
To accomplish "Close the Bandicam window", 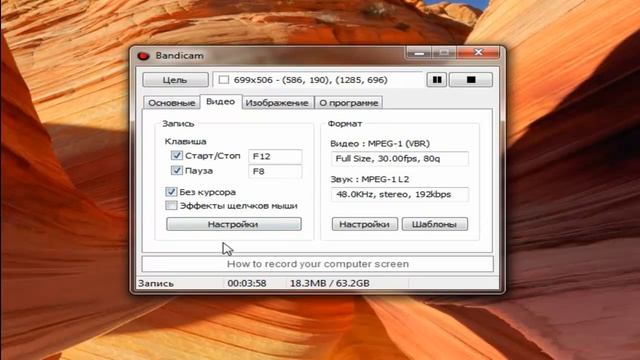I will pos(478,52).
